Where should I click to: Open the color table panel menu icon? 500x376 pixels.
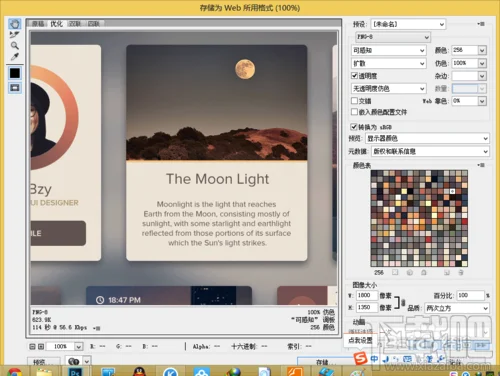tap(481, 165)
